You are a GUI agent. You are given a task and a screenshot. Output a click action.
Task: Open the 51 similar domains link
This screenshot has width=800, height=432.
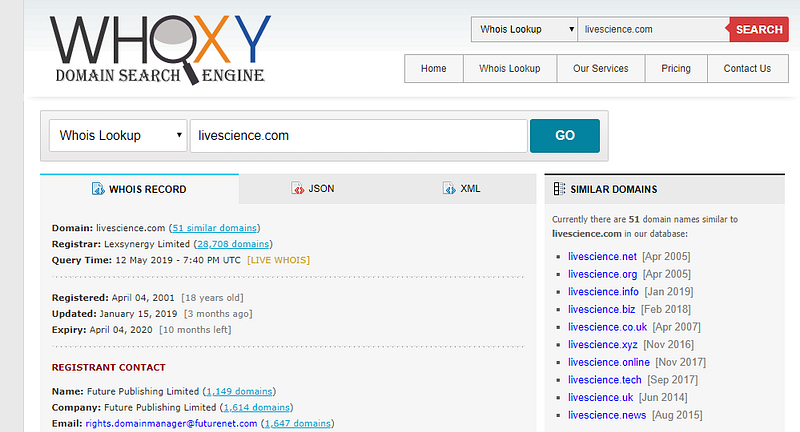click(x=214, y=228)
